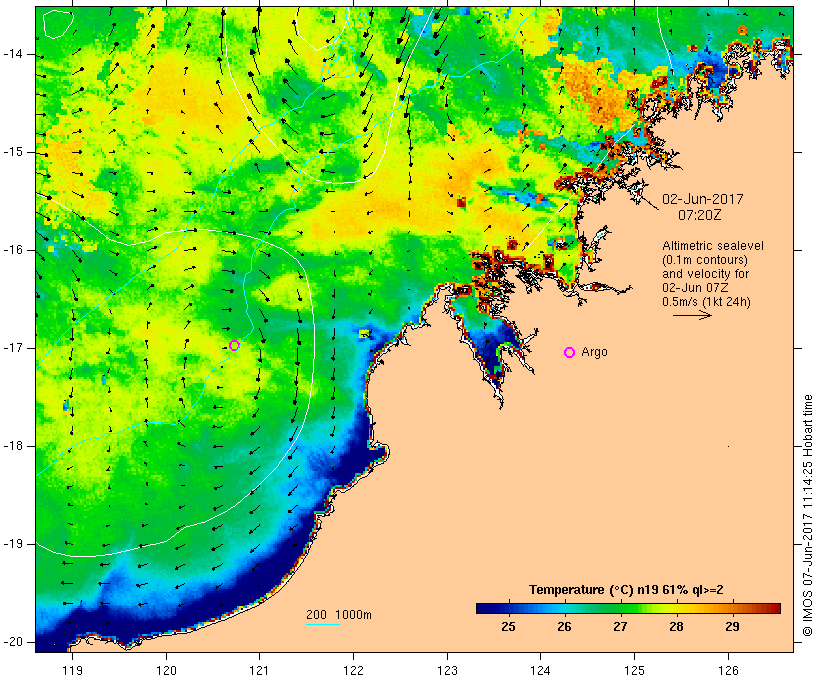Click the dark blue end of the colorbar
The image size is (820, 680).
pos(481,608)
